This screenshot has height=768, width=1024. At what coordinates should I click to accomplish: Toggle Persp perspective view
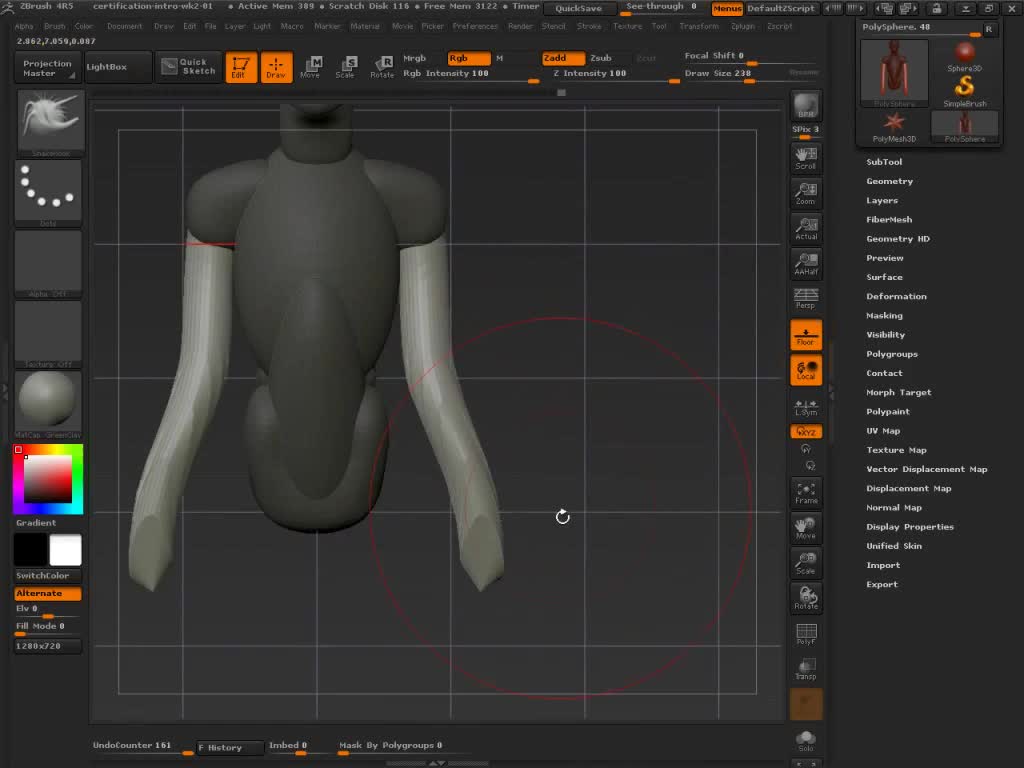[806, 298]
